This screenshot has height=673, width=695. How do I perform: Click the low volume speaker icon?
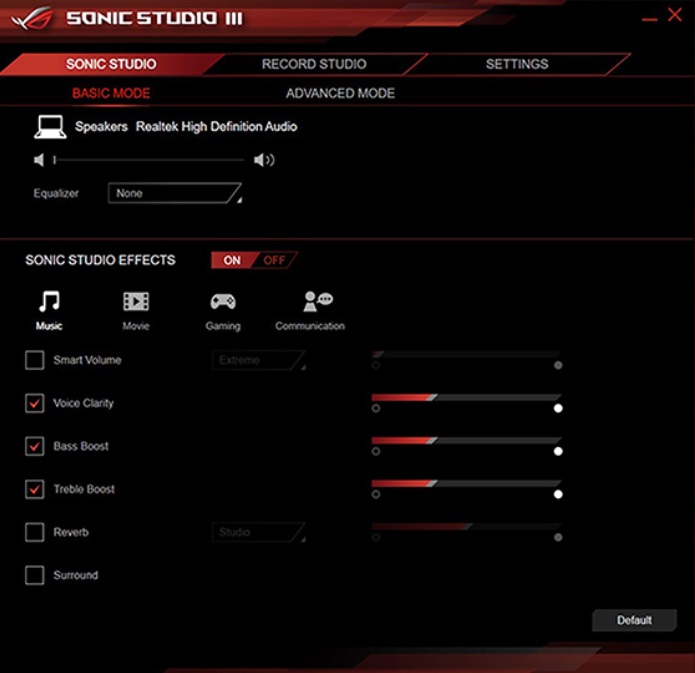(x=39, y=160)
